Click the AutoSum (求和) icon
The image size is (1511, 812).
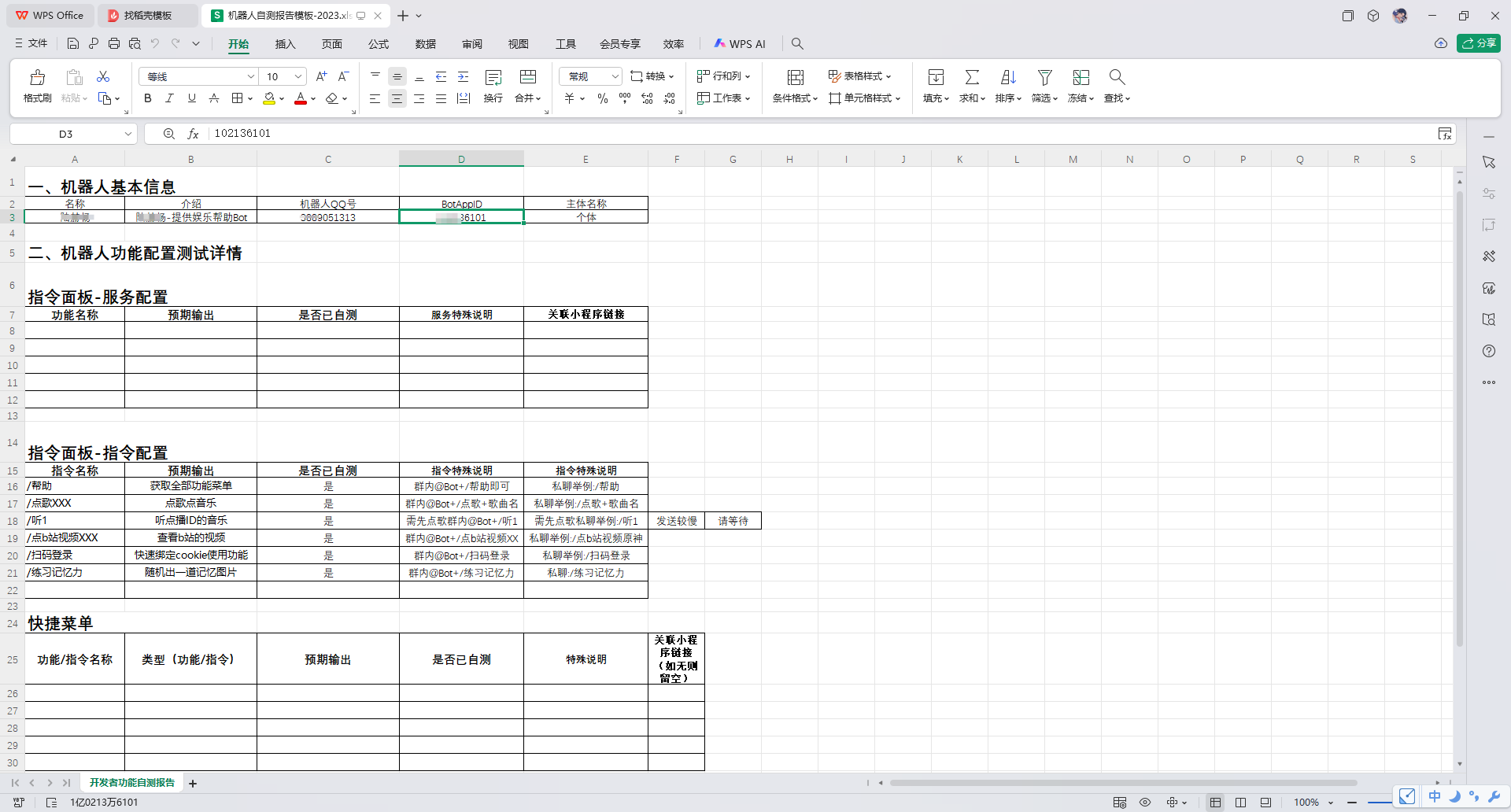(972, 78)
